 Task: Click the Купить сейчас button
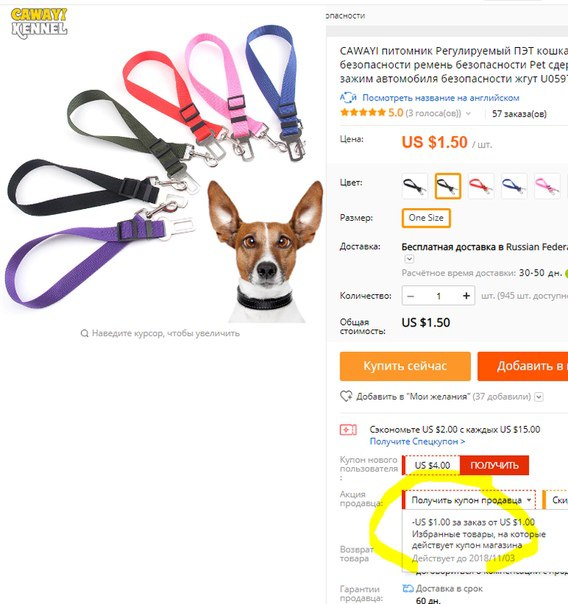[x=405, y=366]
